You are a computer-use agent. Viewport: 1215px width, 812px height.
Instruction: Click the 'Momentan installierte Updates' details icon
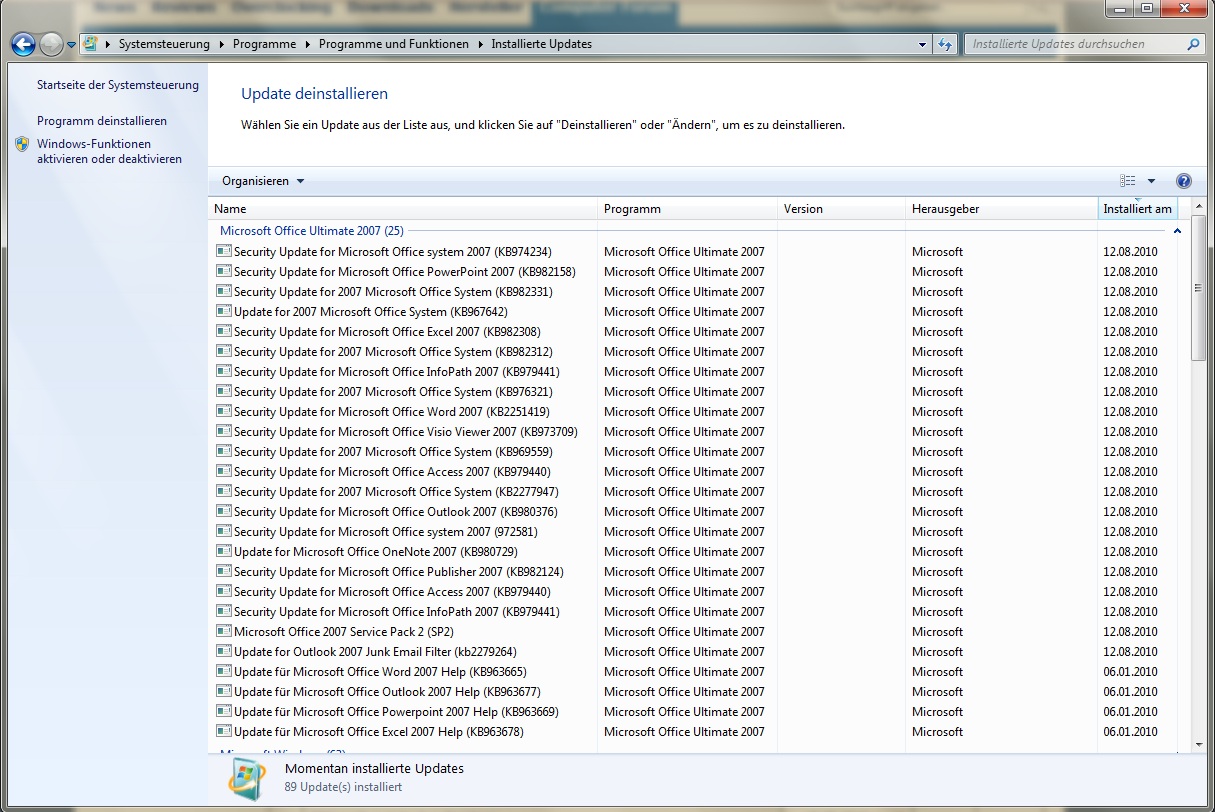click(248, 780)
